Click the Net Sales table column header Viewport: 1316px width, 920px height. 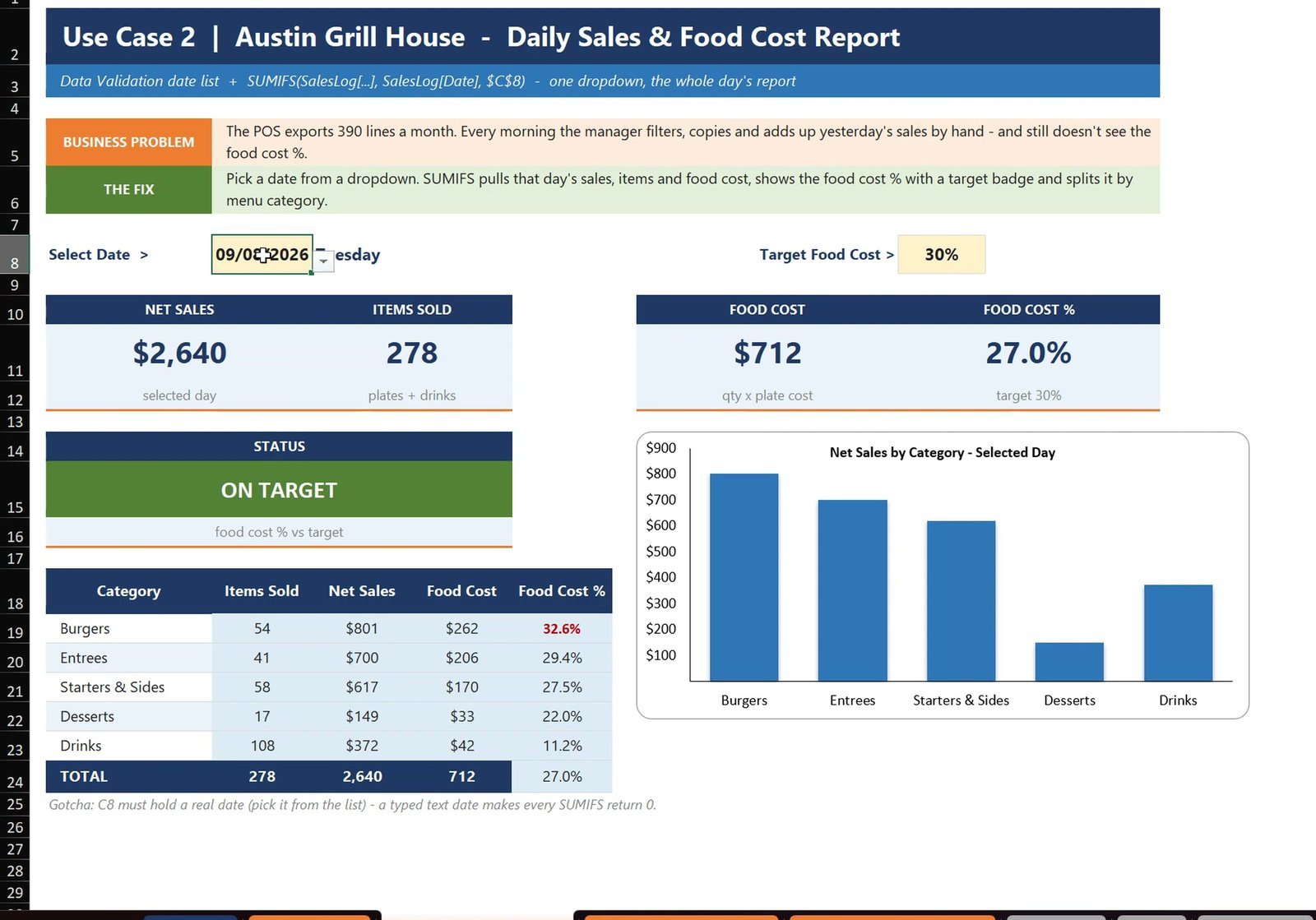[x=362, y=591]
